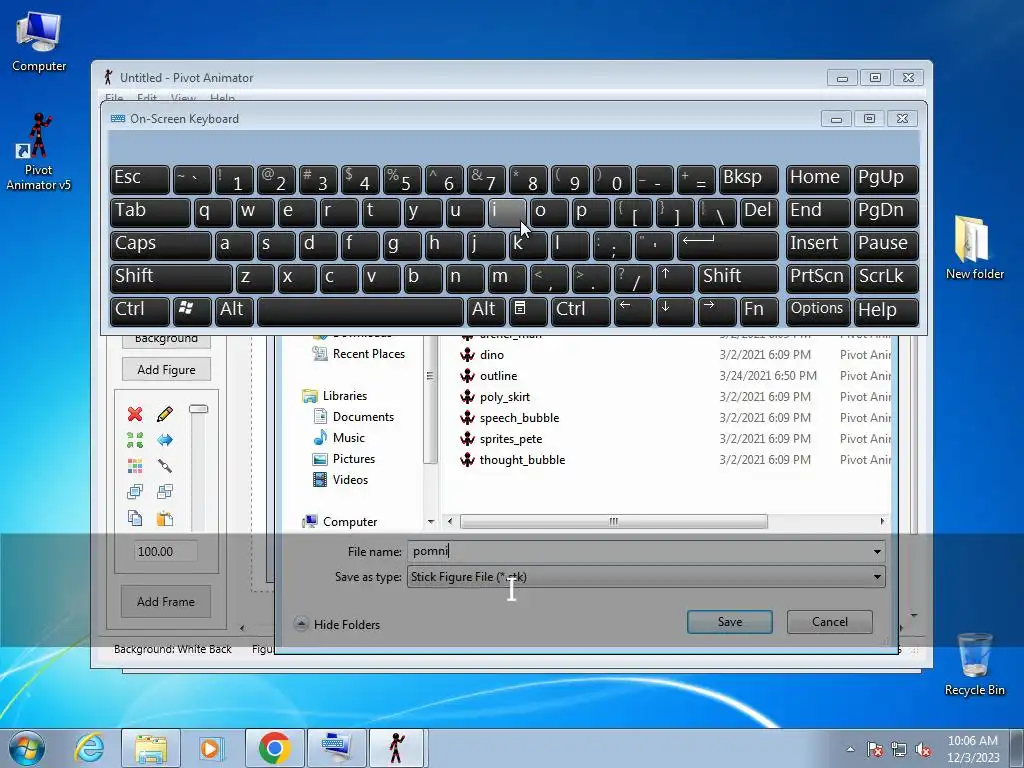Click the Enter key arrow icon

point(728,245)
